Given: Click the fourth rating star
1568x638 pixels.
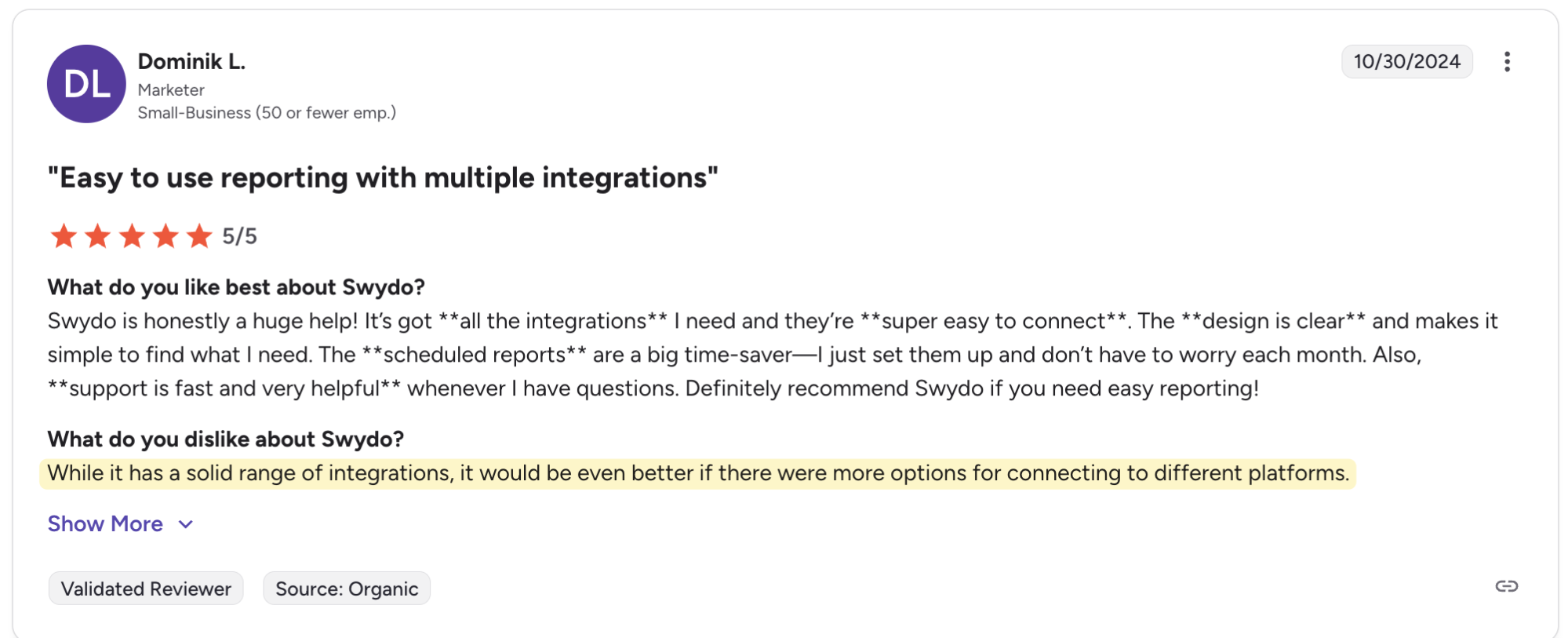Looking at the screenshot, I should (166, 235).
